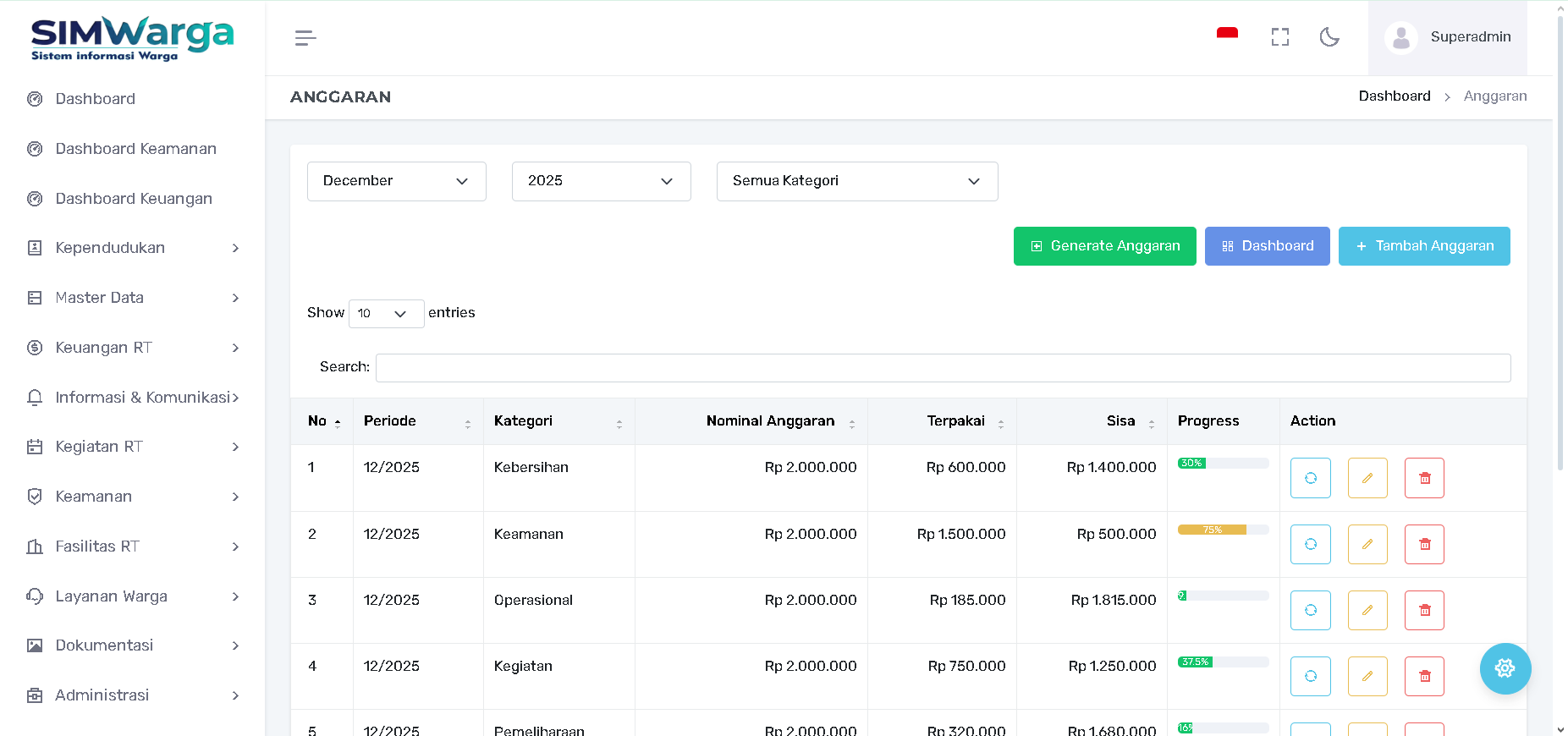Open the 2025 year dropdown
1568x736 pixels.
[x=601, y=181]
